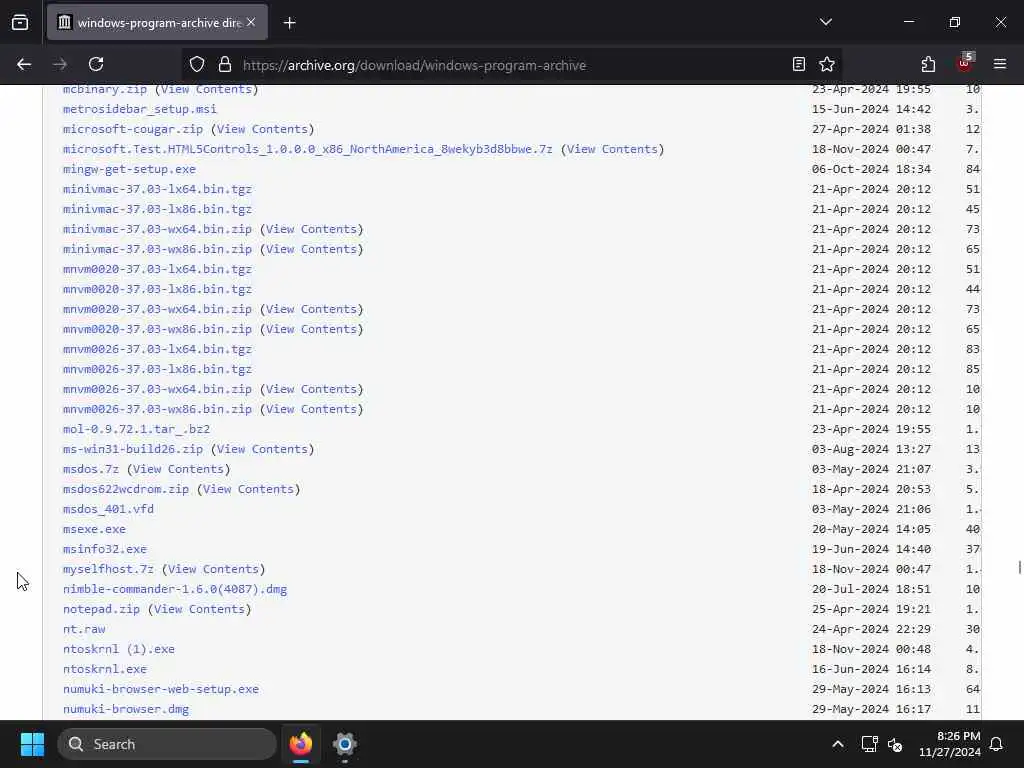View Contents of notepad.zip
The image size is (1024, 768).
tap(199, 609)
